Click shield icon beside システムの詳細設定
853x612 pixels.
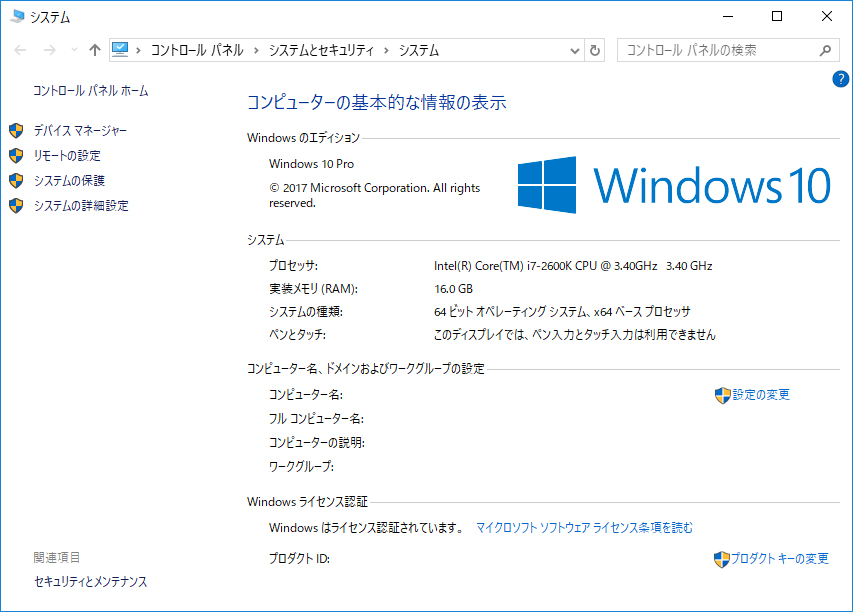pos(16,206)
